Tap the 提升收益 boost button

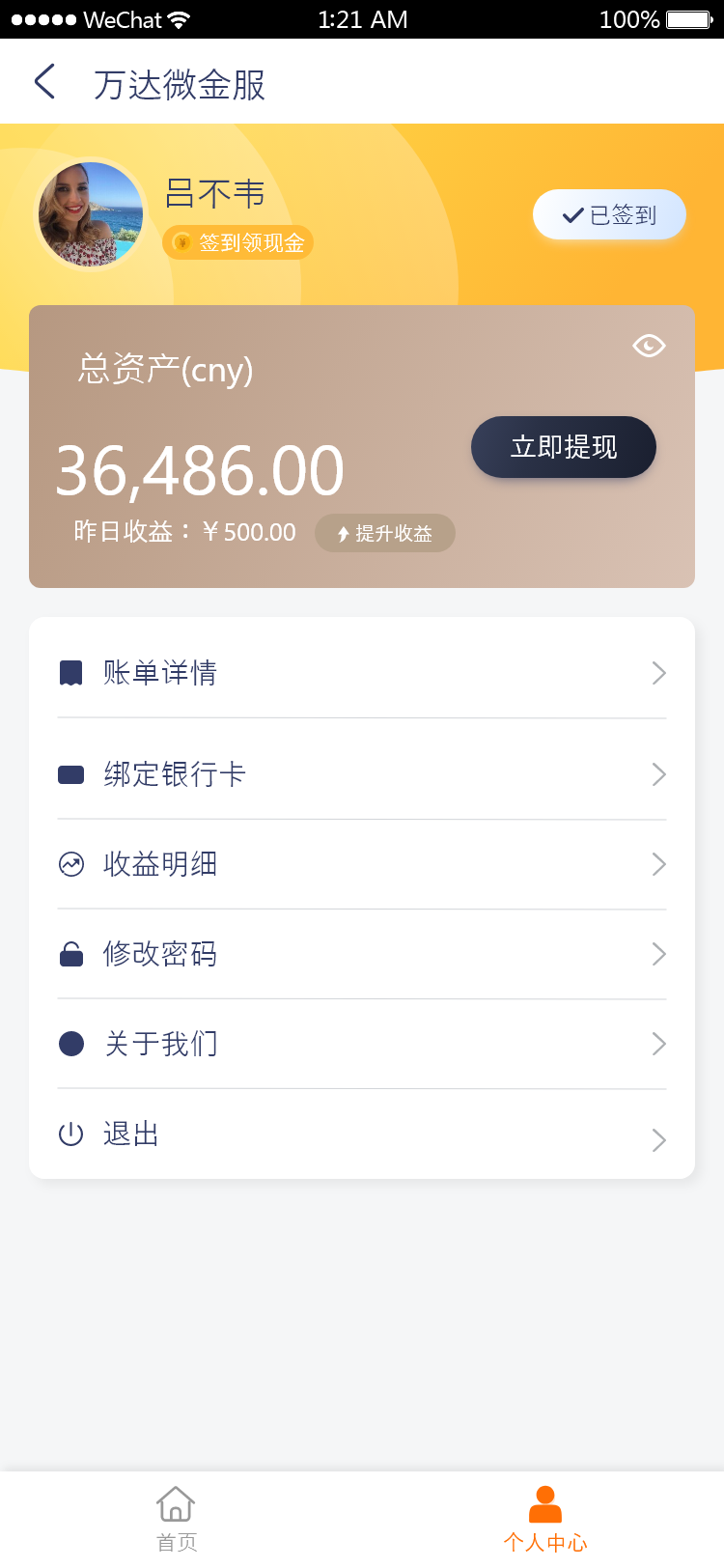point(384,533)
